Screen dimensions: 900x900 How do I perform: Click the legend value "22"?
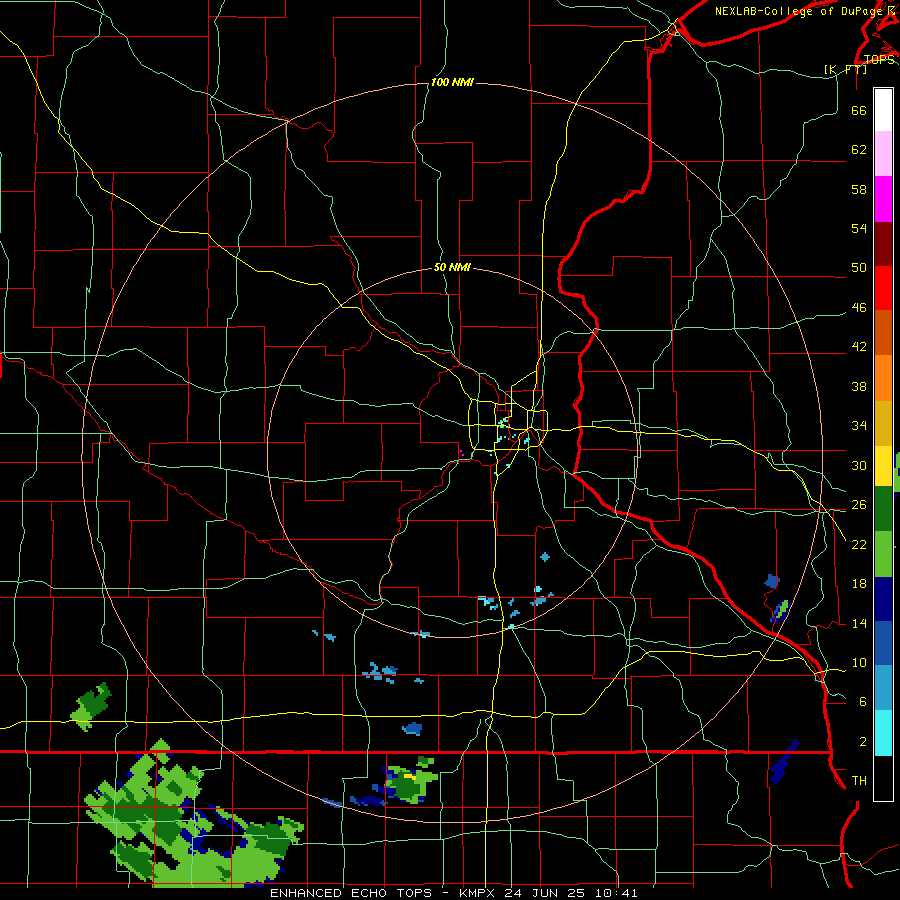859,544
